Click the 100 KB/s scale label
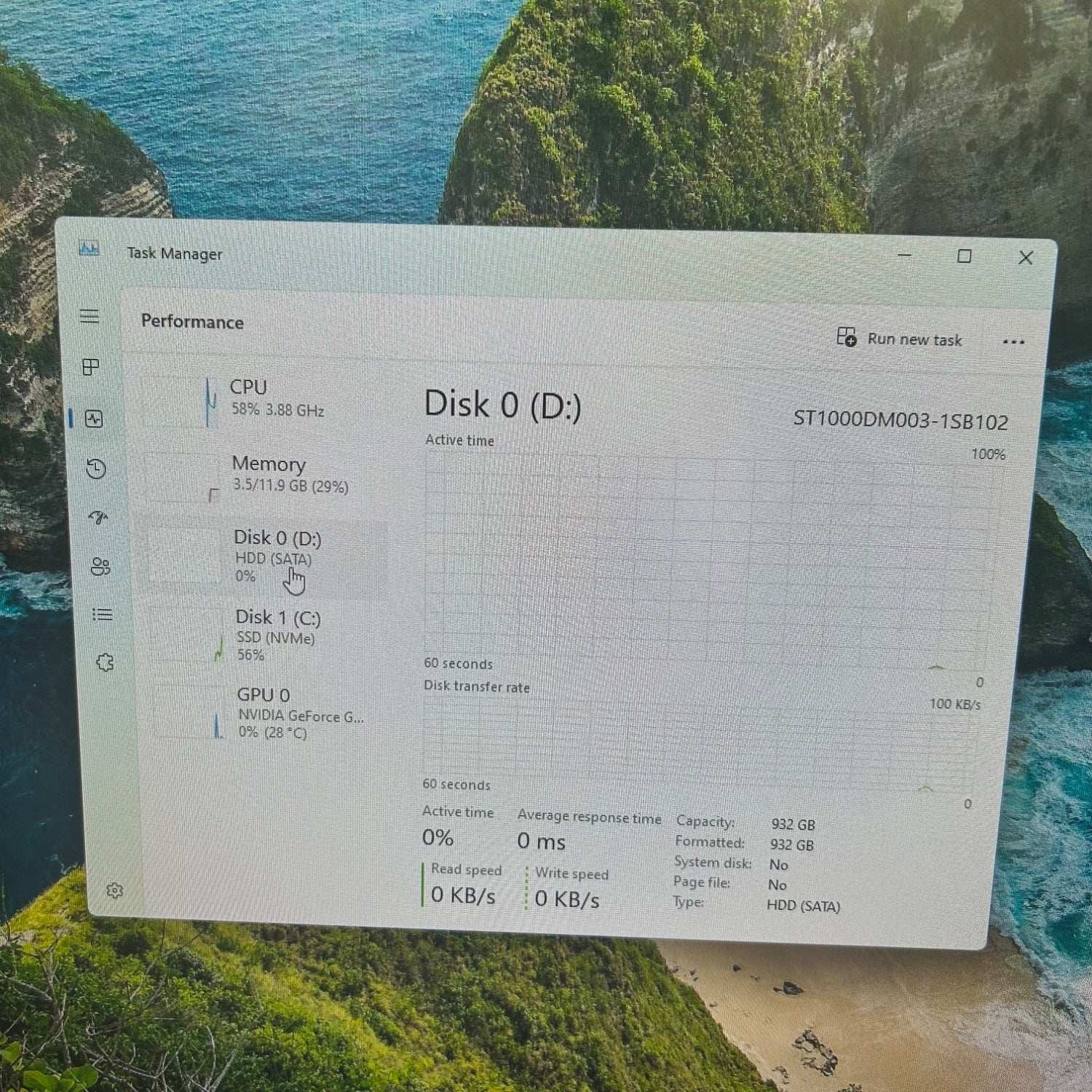This screenshot has height=1092, width=1092. pyautogui.click(x=954, y=704)
